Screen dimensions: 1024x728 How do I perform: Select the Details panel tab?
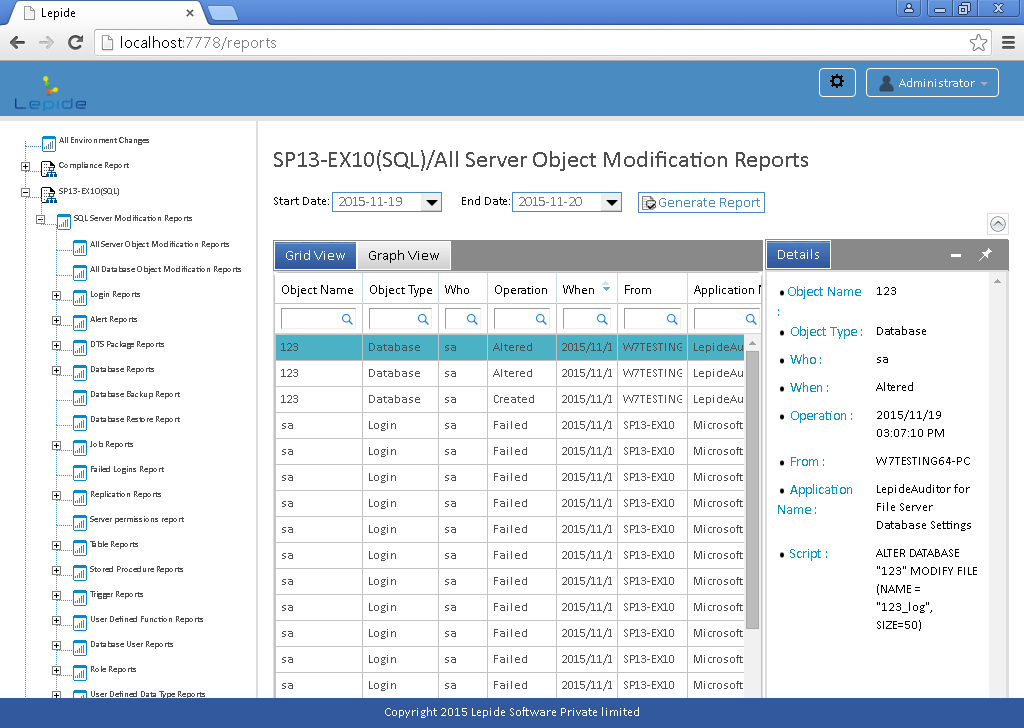pos(798,255)
